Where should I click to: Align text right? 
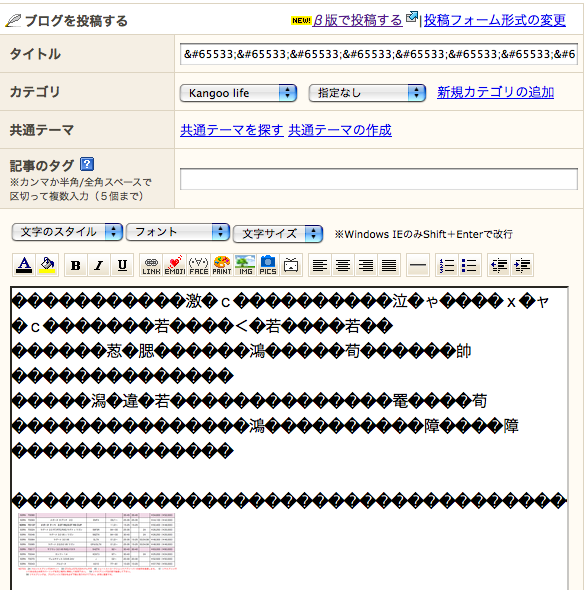(x=366, y=265)
